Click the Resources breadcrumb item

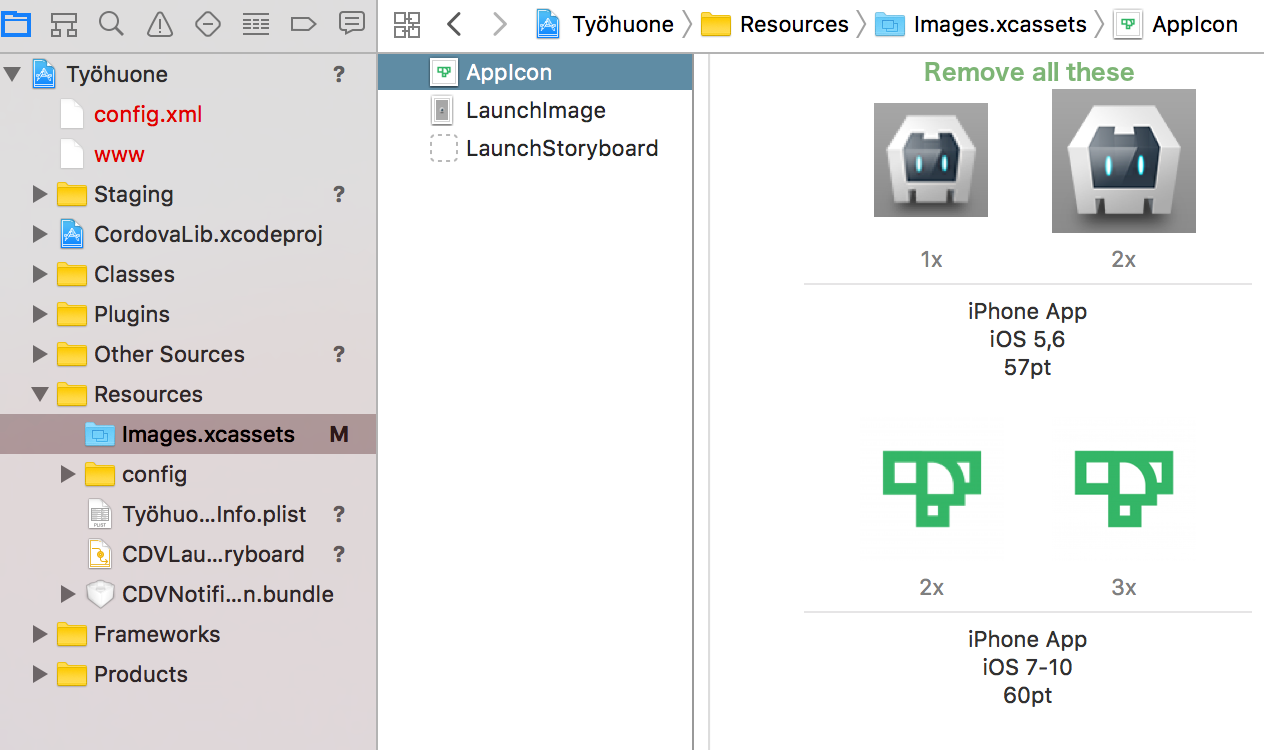(794, 24)
